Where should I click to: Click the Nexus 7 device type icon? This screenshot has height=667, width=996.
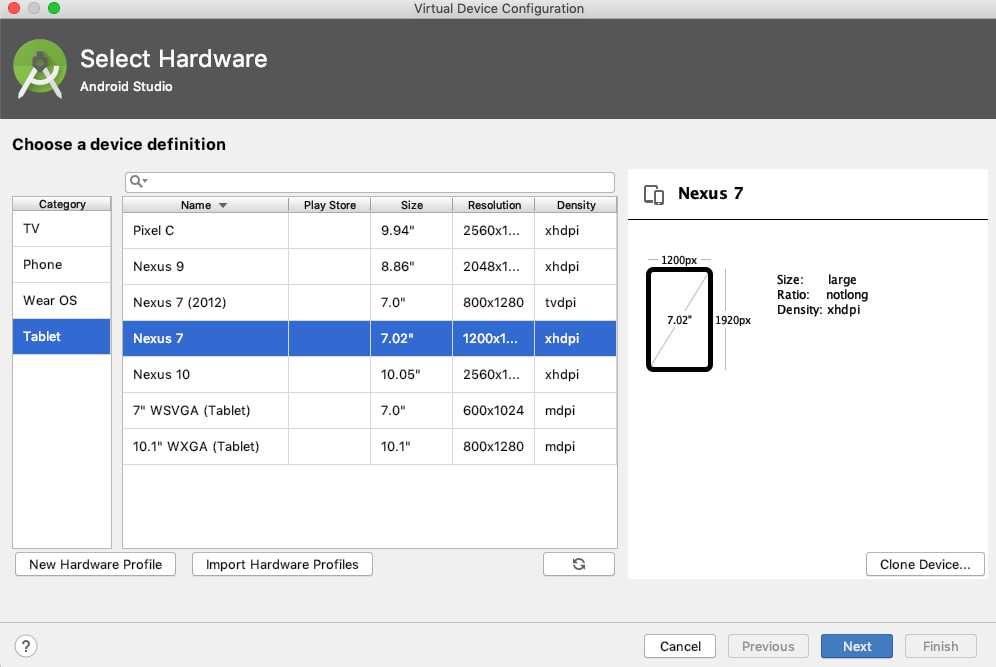tap(654, 194)
